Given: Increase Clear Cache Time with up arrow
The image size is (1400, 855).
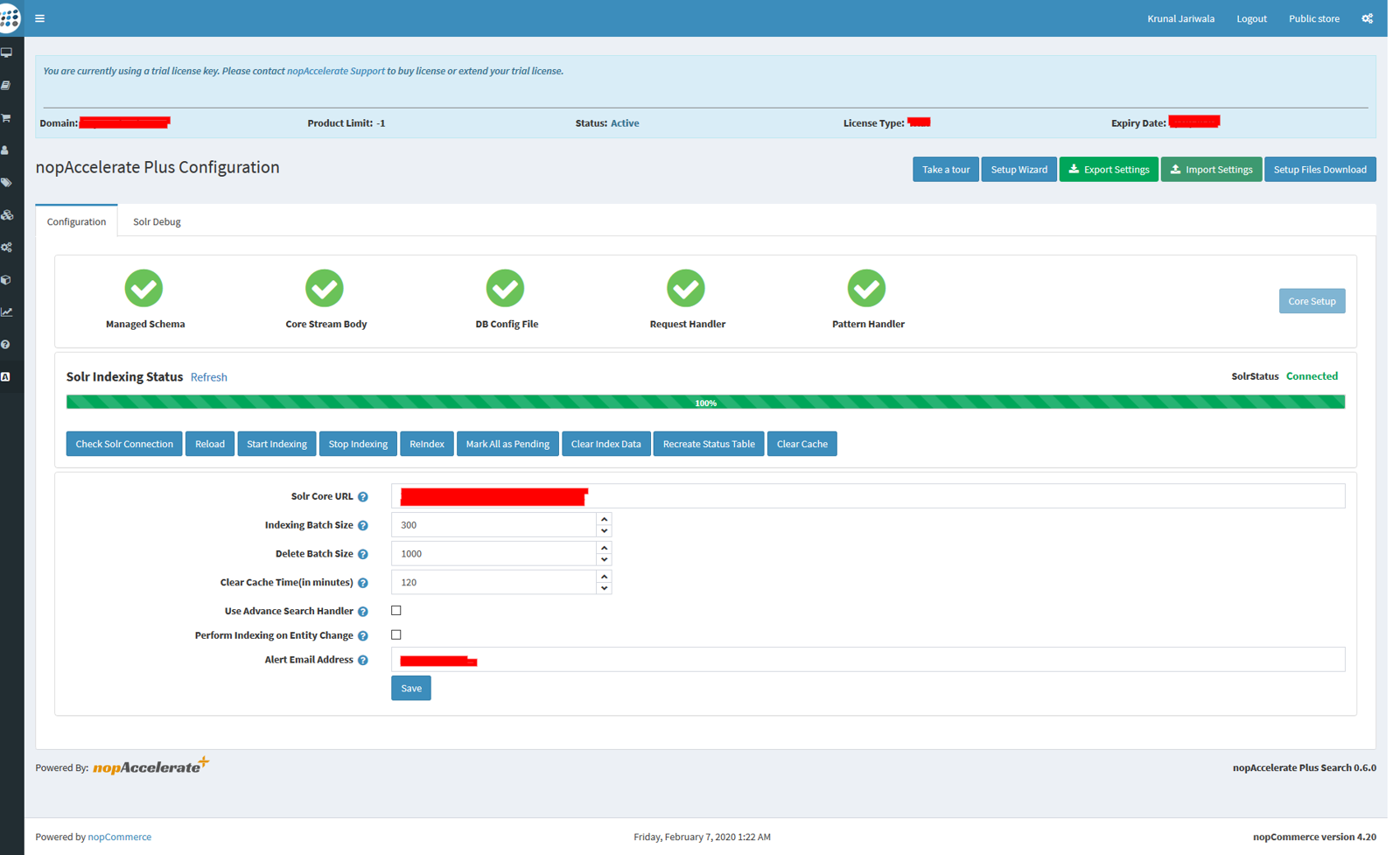Looking at the screenshot, I should (x=604, y=577).
